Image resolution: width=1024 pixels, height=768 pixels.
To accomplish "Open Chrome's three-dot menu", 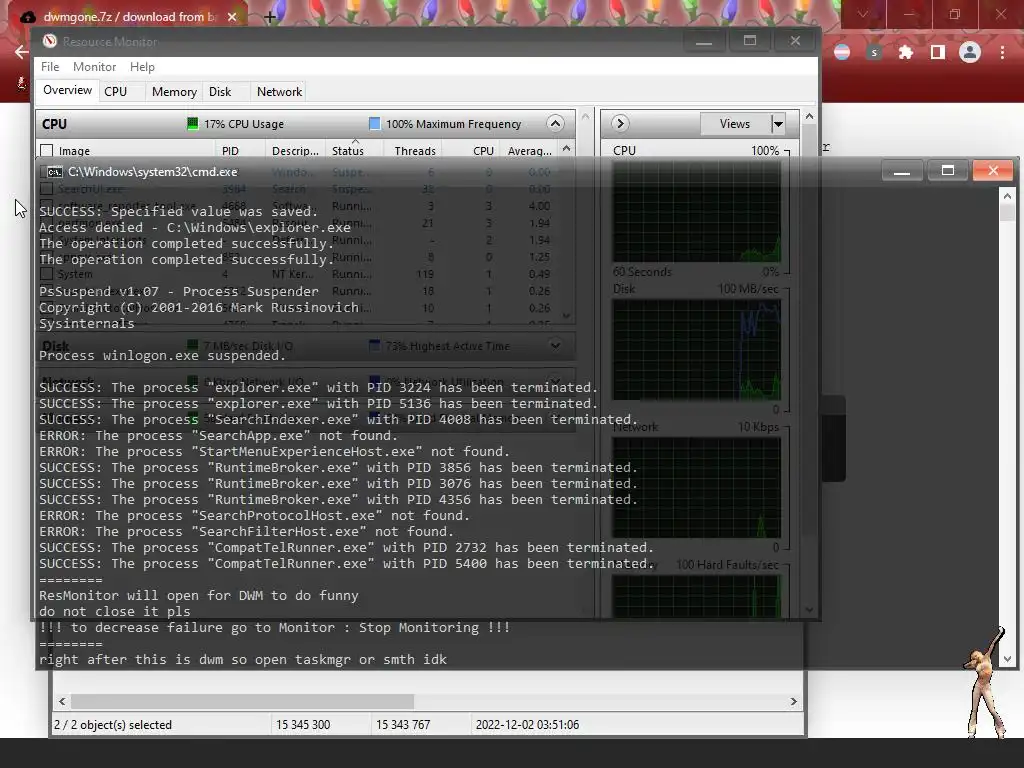I will 1002,52.
